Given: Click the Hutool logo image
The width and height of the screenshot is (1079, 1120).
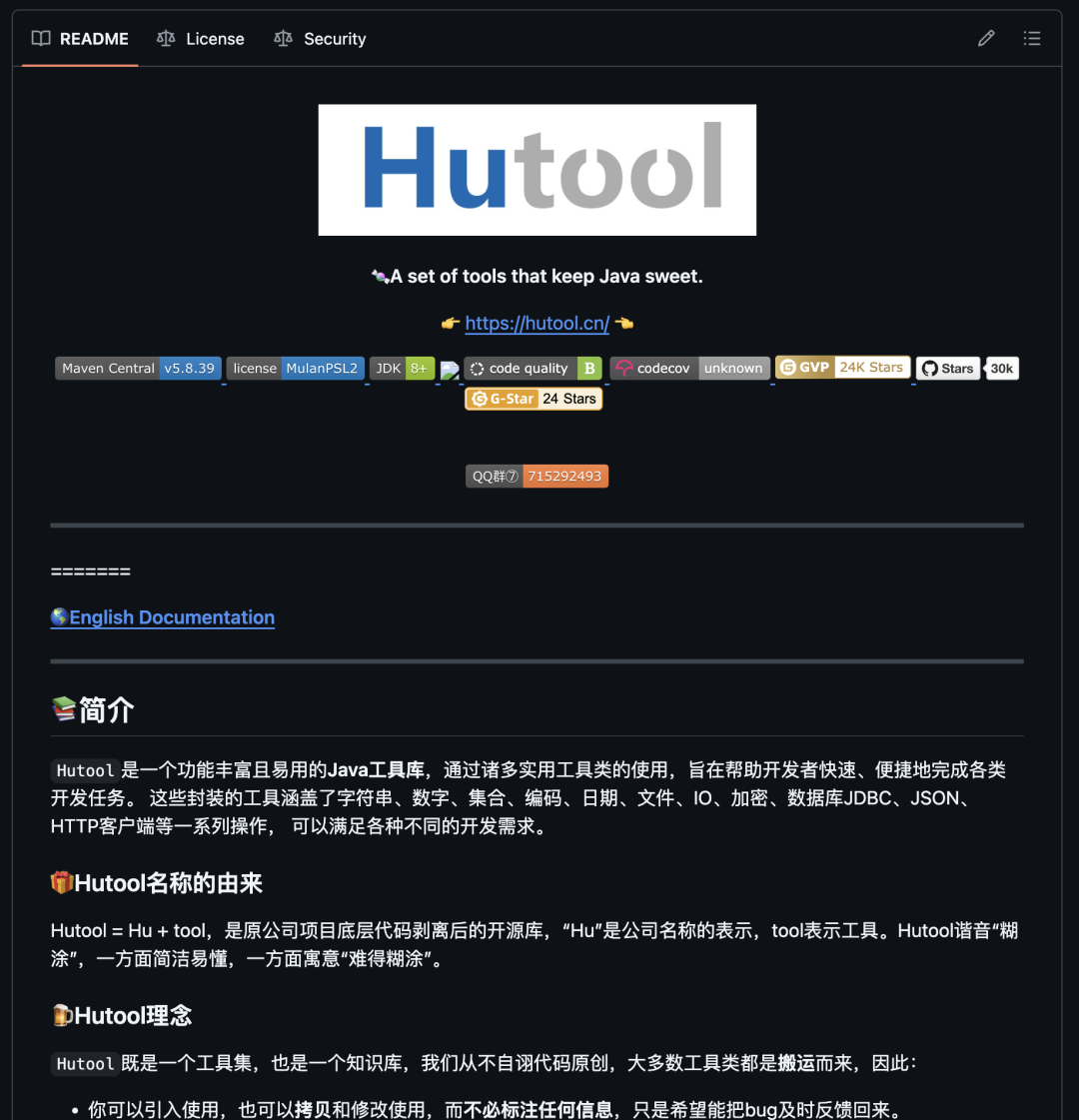Looking at the screenshot, I should 537,170.
